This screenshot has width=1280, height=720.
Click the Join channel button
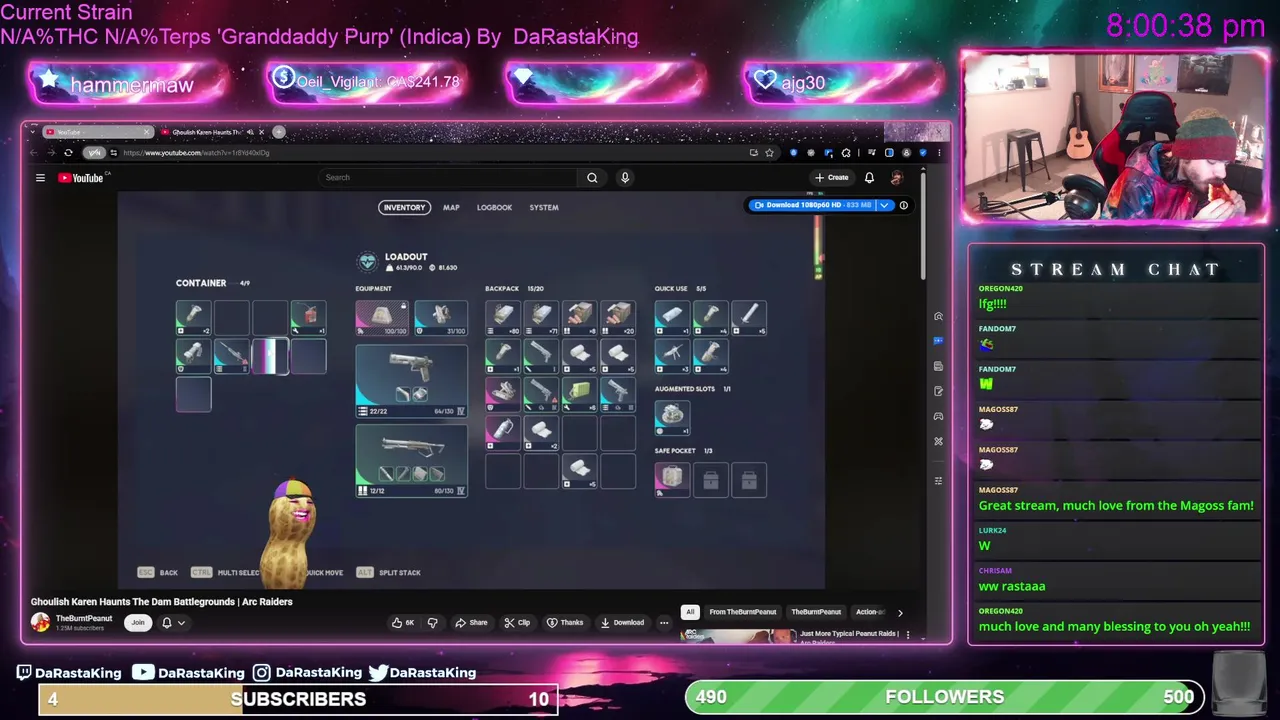138,623
